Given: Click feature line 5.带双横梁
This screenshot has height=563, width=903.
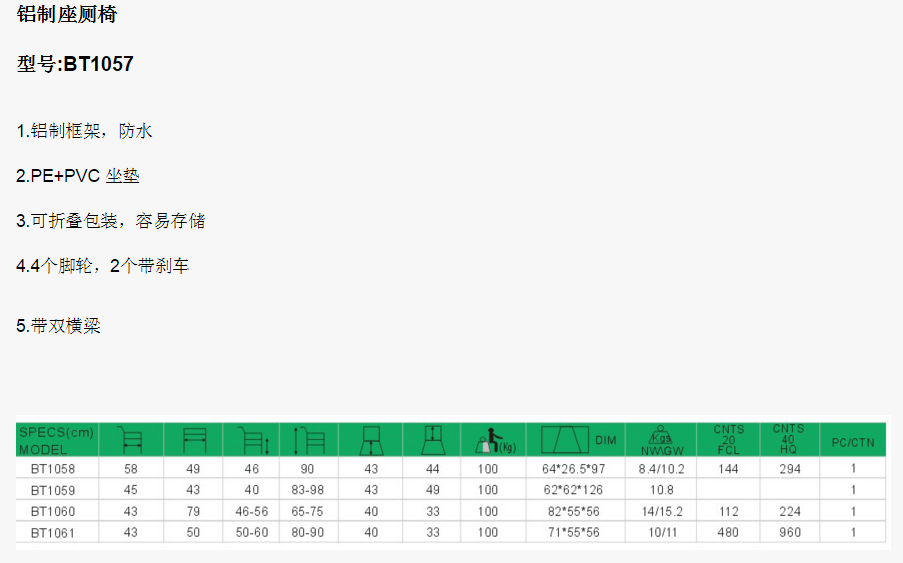Looking at the screenshot, I should point(58,326).
